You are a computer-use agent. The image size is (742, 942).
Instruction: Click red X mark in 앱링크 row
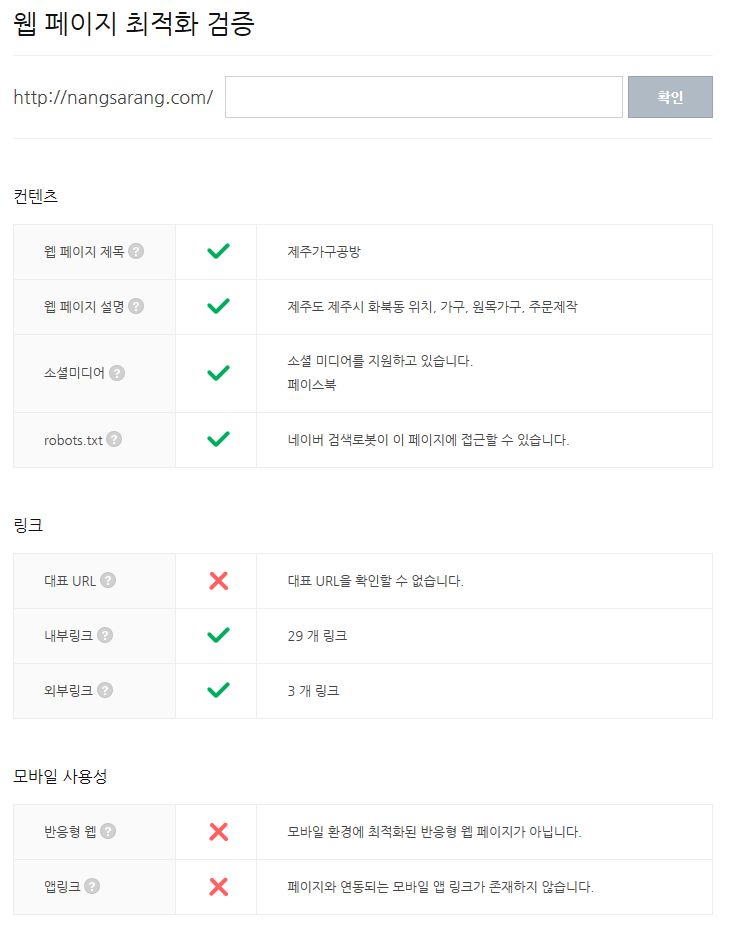219,887
